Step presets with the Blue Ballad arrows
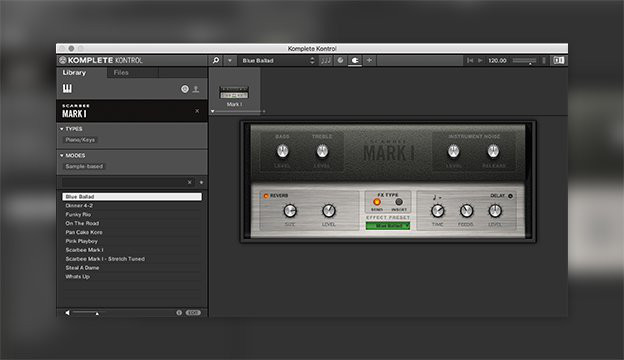 pos(312,60)
